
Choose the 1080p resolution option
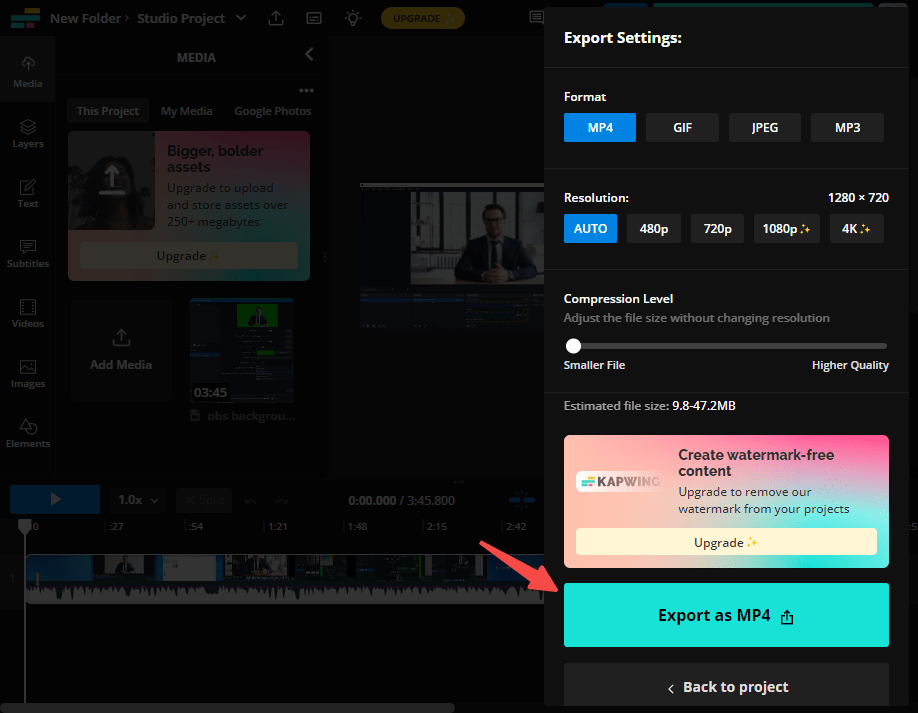786,228
